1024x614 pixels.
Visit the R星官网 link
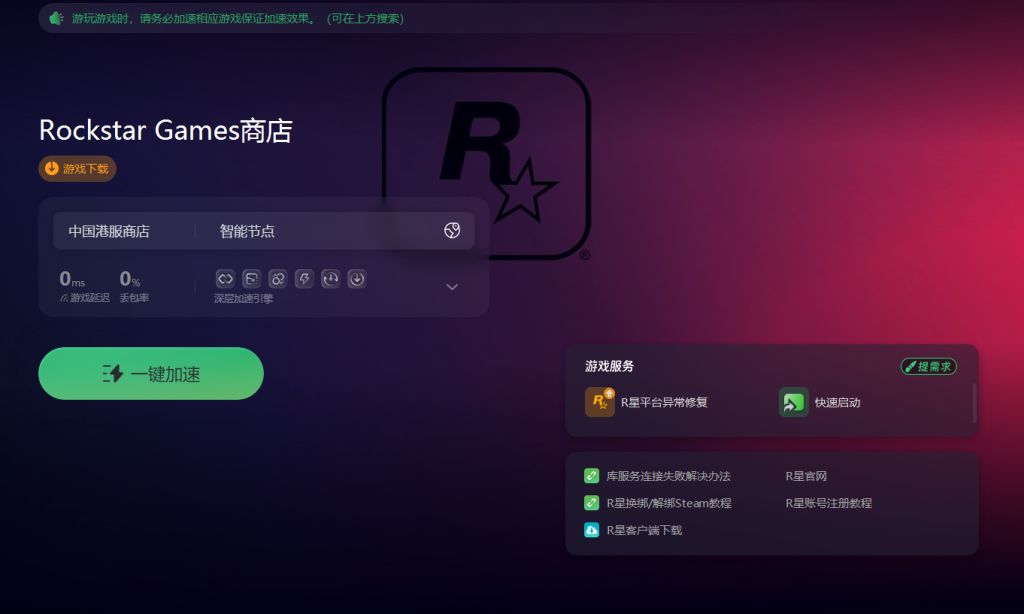806,476
